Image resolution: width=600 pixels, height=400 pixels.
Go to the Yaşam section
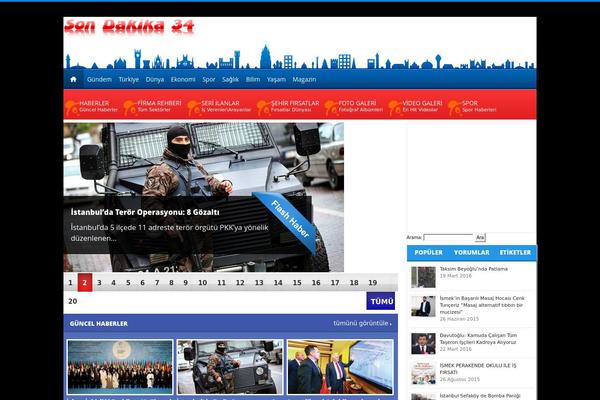pos(276,79)
